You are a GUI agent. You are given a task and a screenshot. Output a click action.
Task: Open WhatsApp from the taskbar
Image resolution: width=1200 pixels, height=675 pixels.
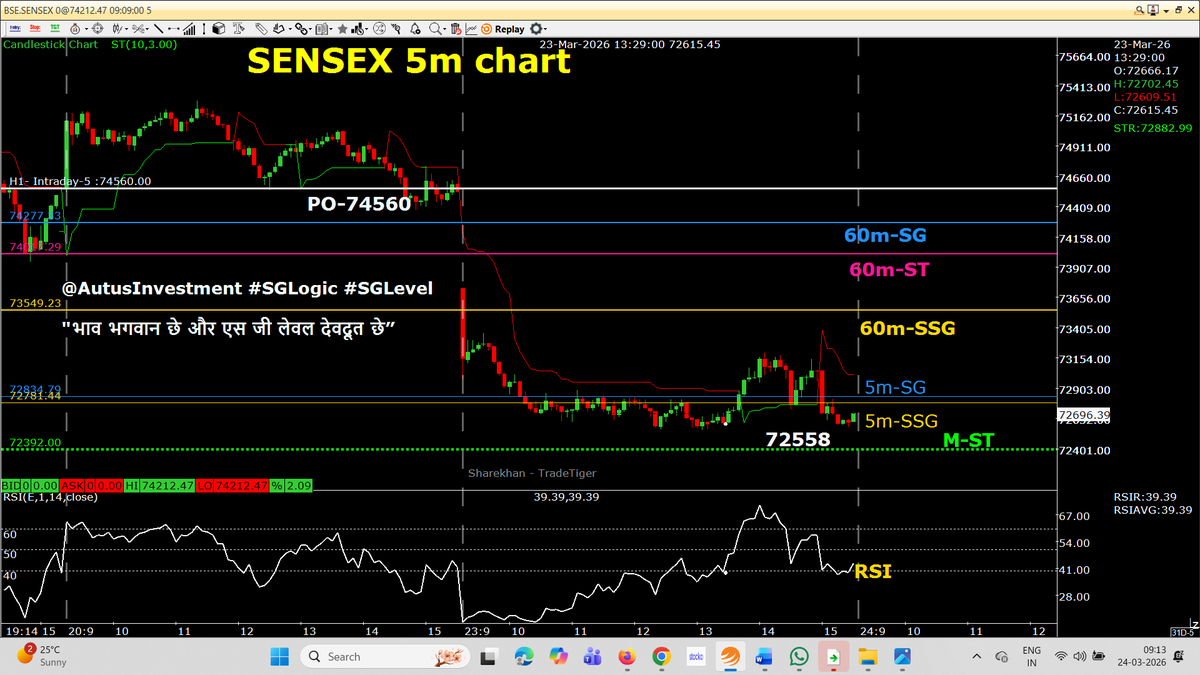(x=799, y=656)
